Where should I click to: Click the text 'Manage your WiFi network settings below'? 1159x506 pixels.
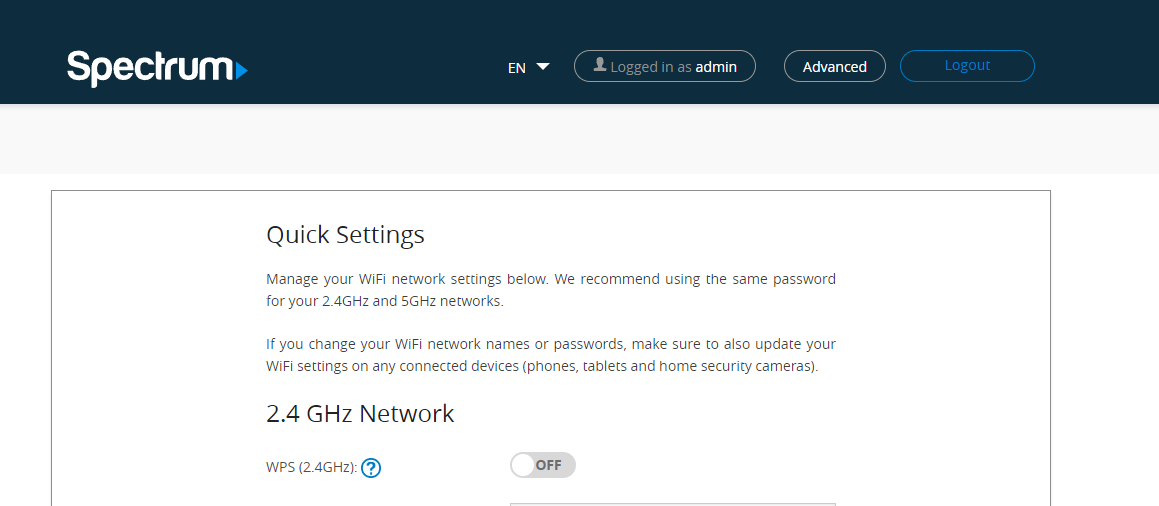[x=406, y=279]
